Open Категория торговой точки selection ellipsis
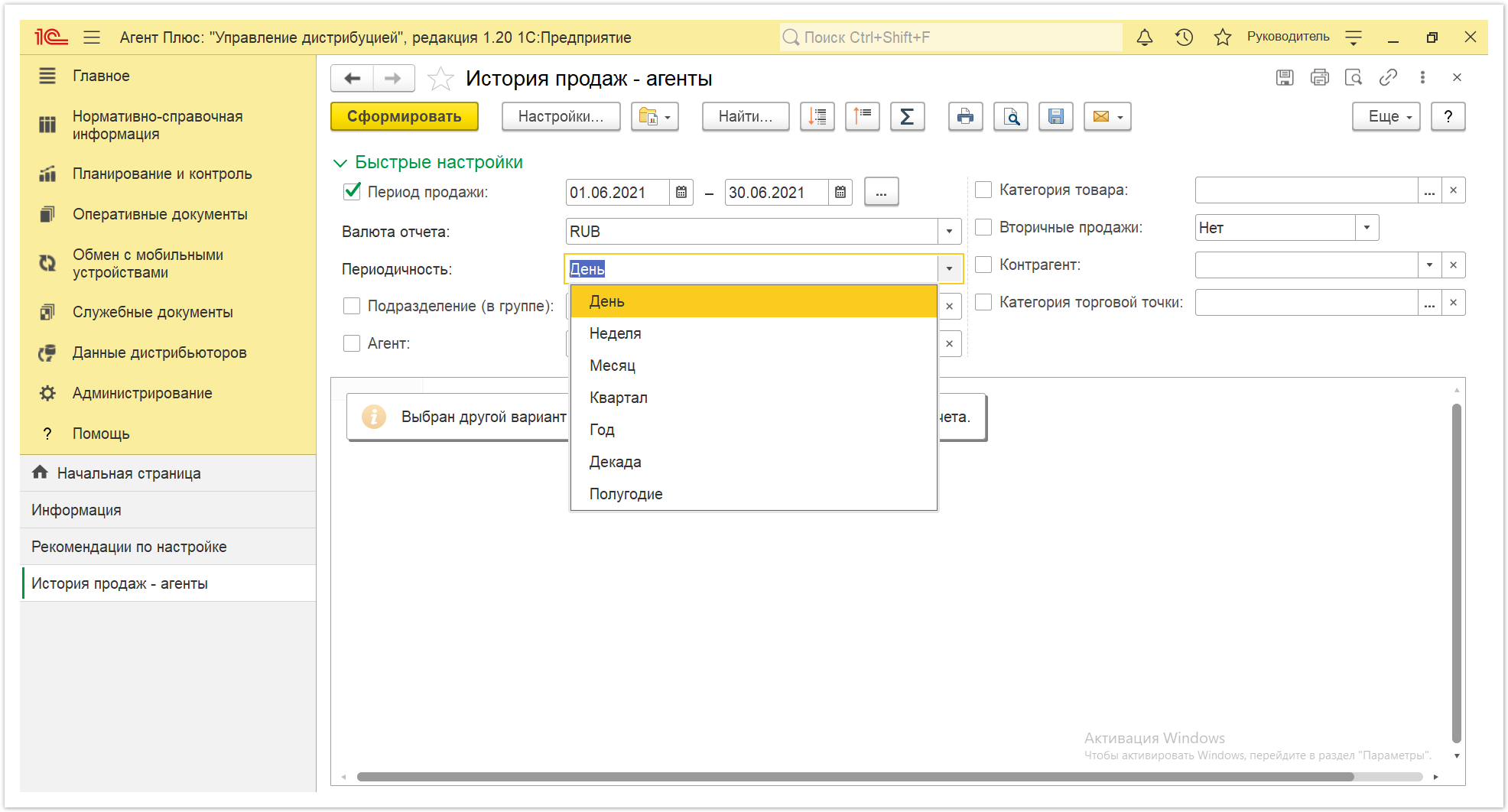Viewport: 1508px width, 812px height. 1429,302
